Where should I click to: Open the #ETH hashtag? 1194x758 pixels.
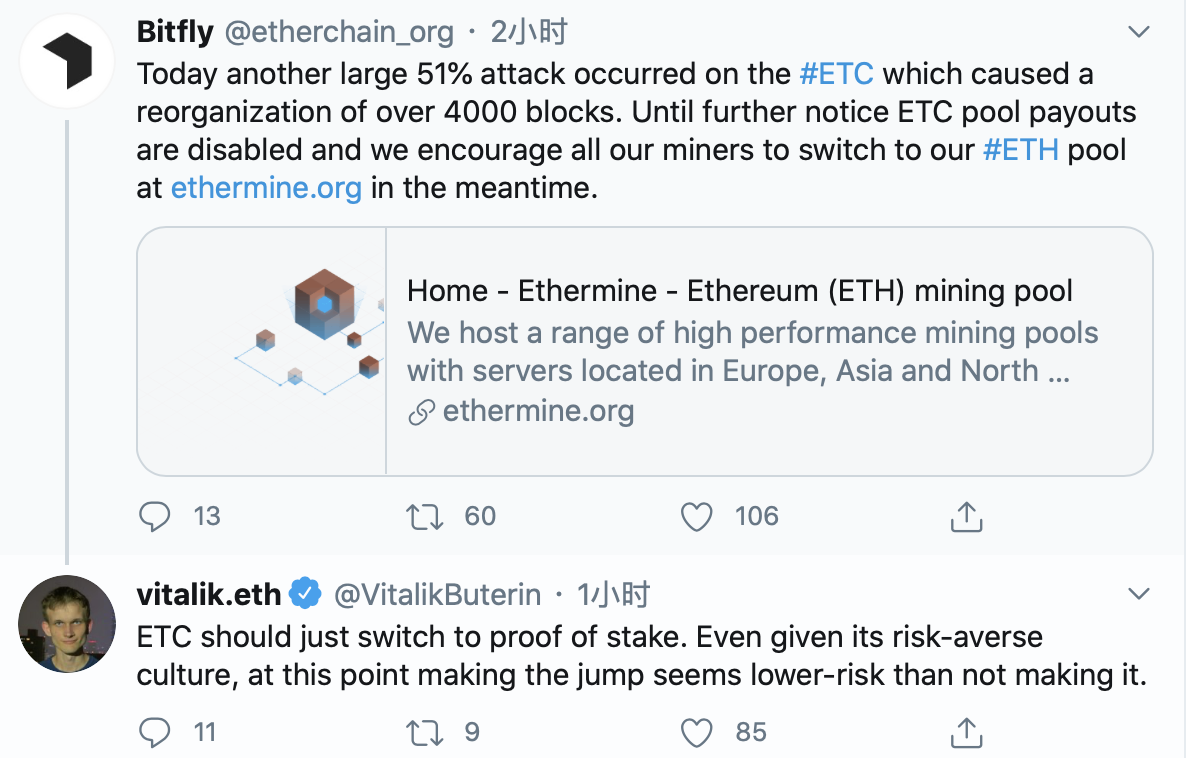pos(1020,150)
